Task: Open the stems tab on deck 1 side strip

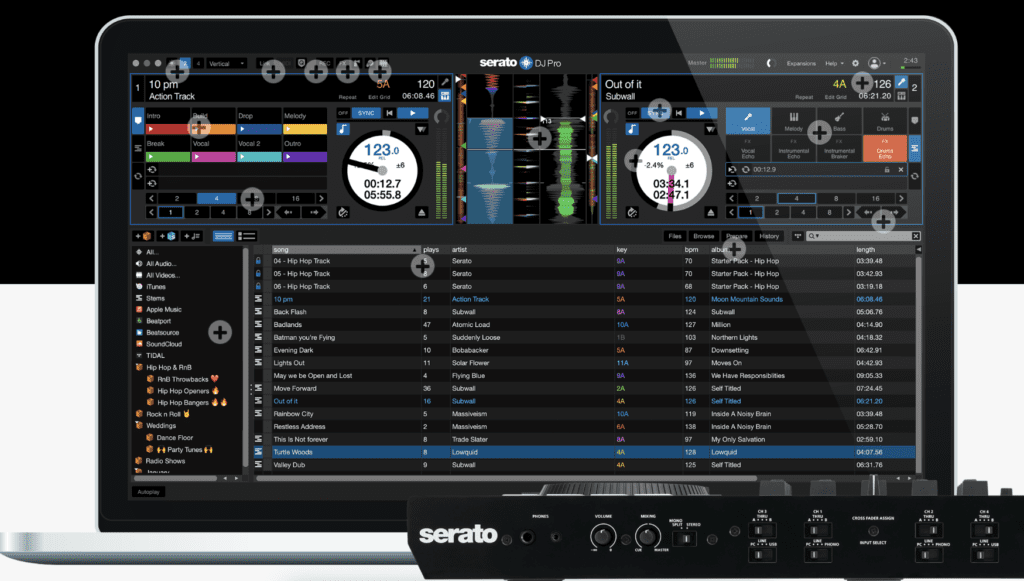Action: 138,148
